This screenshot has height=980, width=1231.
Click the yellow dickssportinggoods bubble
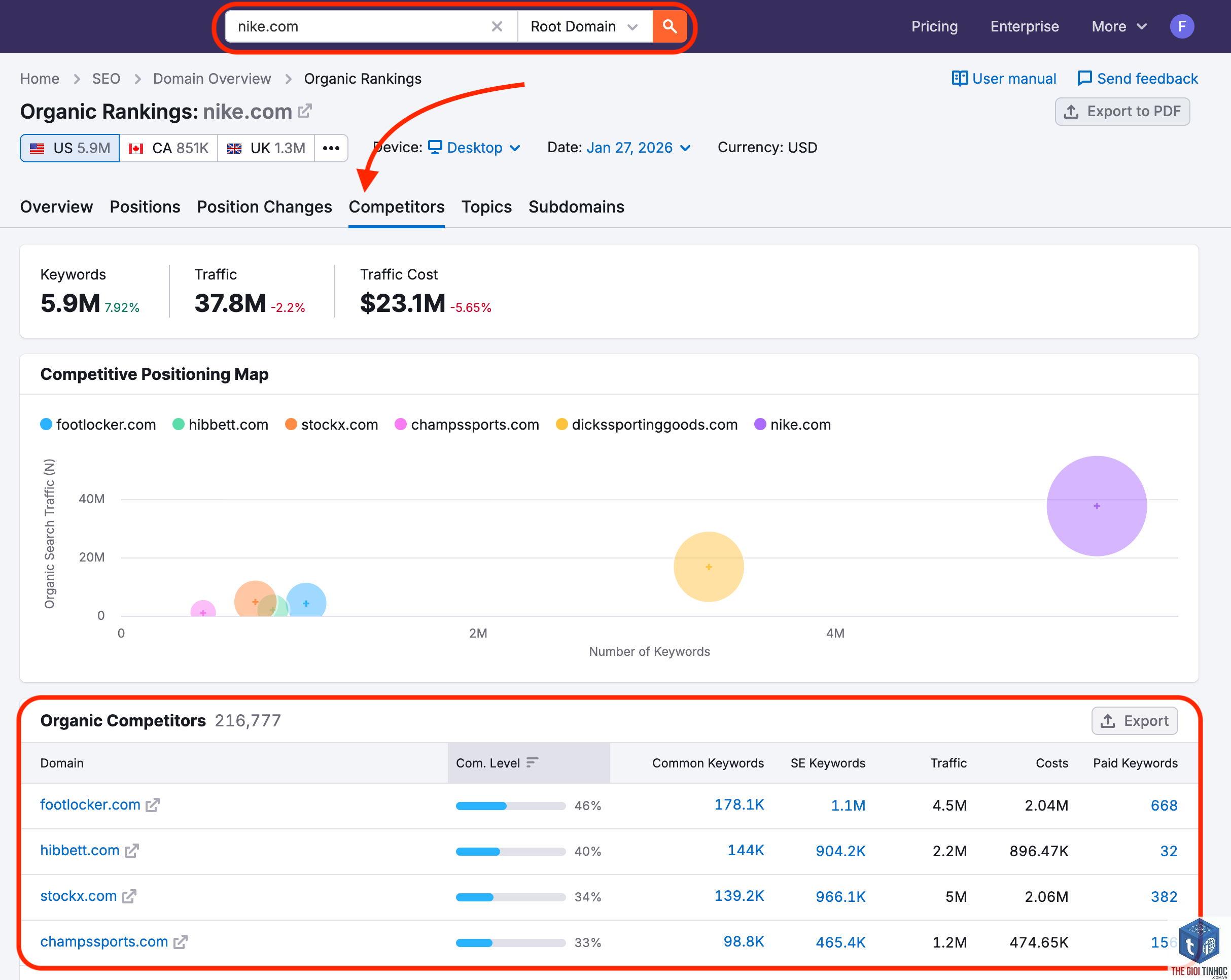[x=709, y=567]
